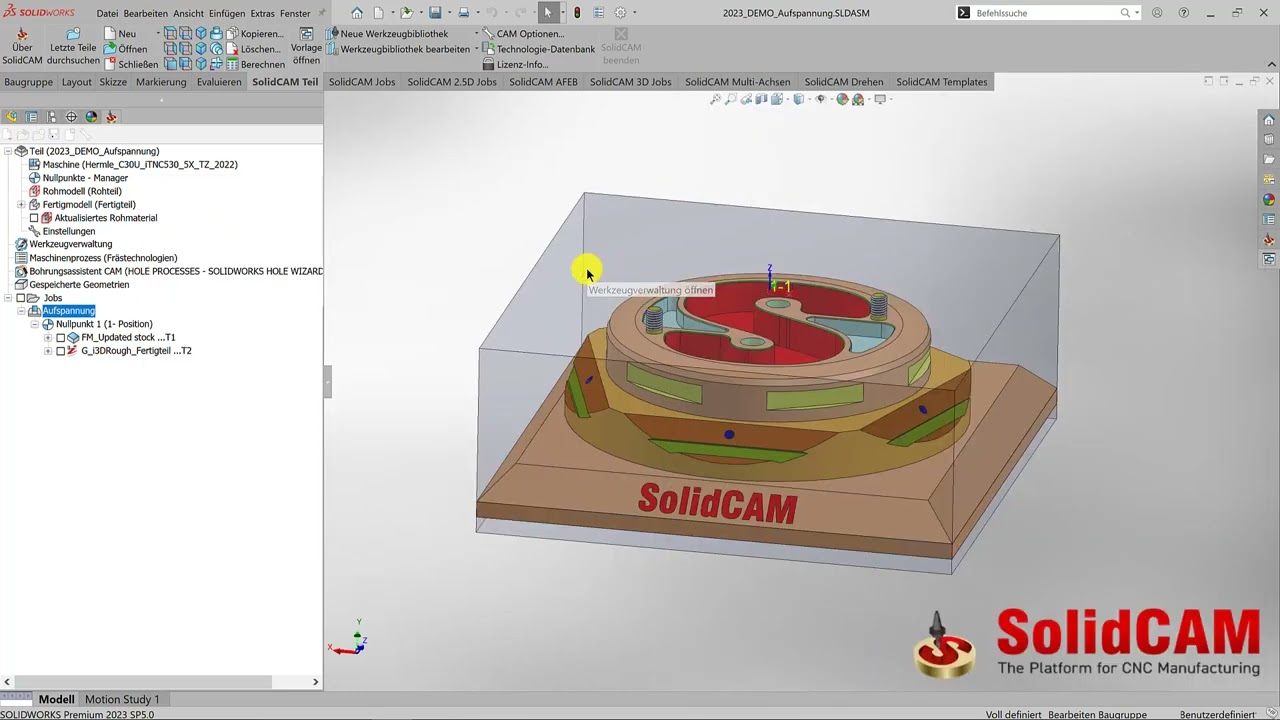Select Rohmodell (Rohteil) tree item

[74, 191]
